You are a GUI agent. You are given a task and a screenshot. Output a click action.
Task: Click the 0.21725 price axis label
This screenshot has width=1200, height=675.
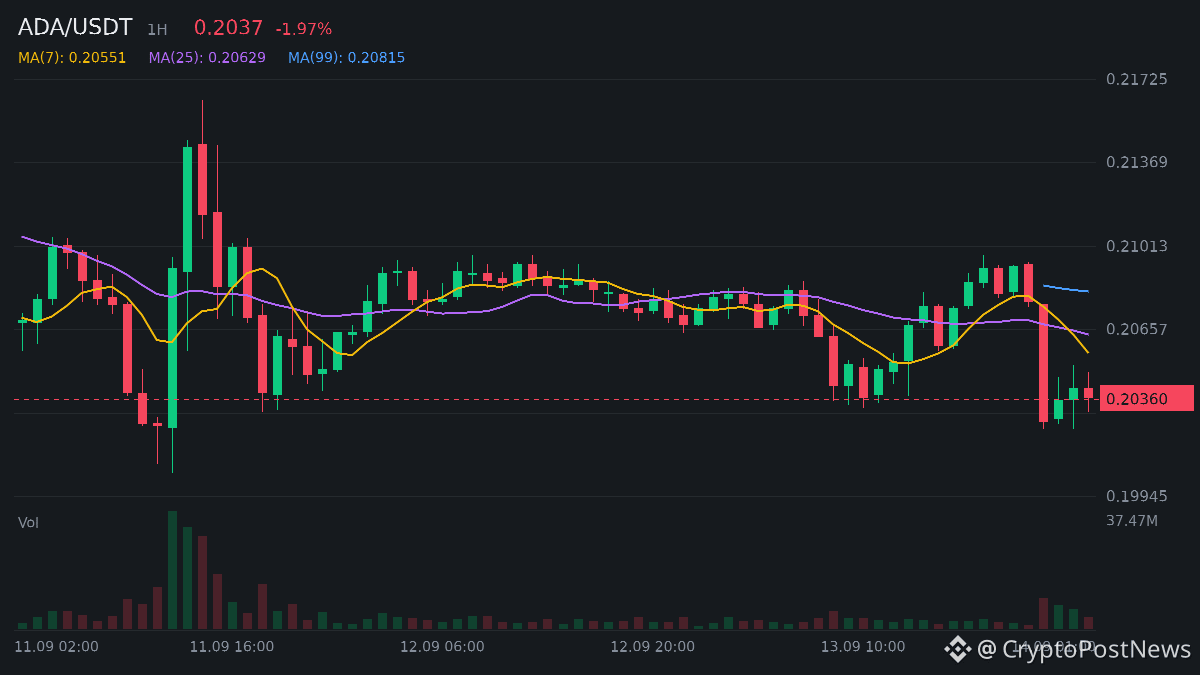1137,79
